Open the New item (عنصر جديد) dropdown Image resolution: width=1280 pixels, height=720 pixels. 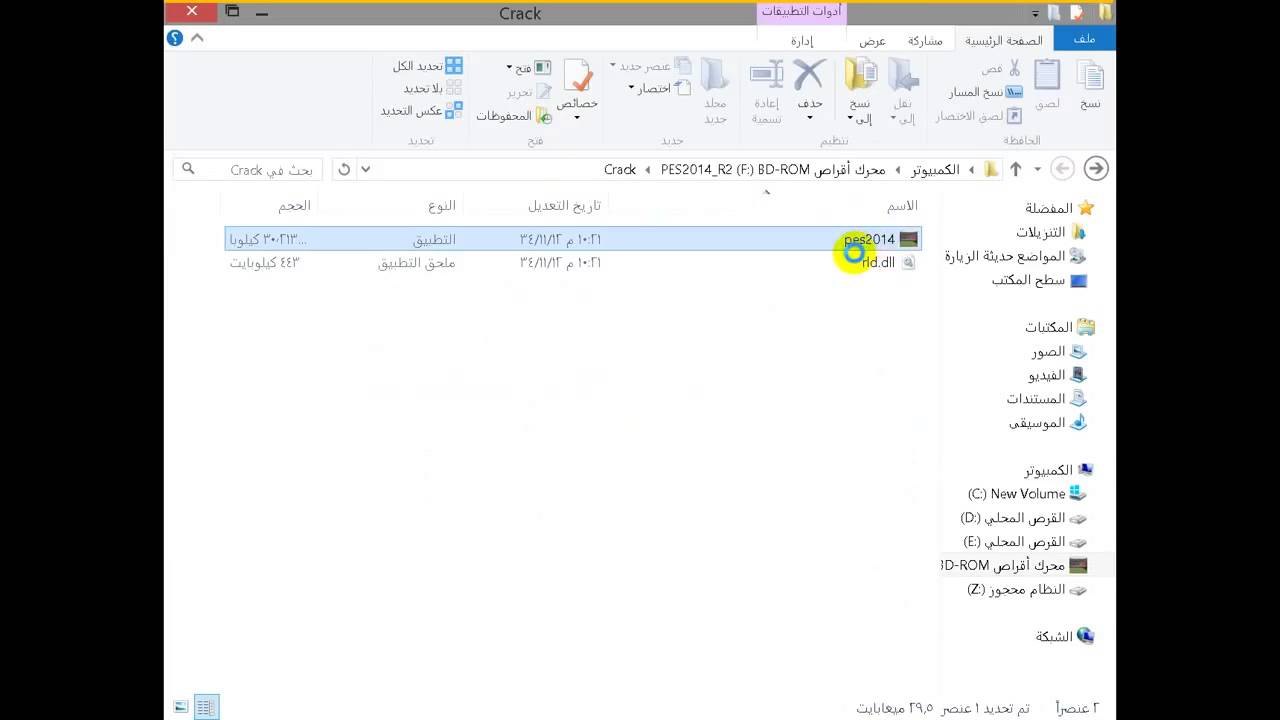[x=650, y=66]
